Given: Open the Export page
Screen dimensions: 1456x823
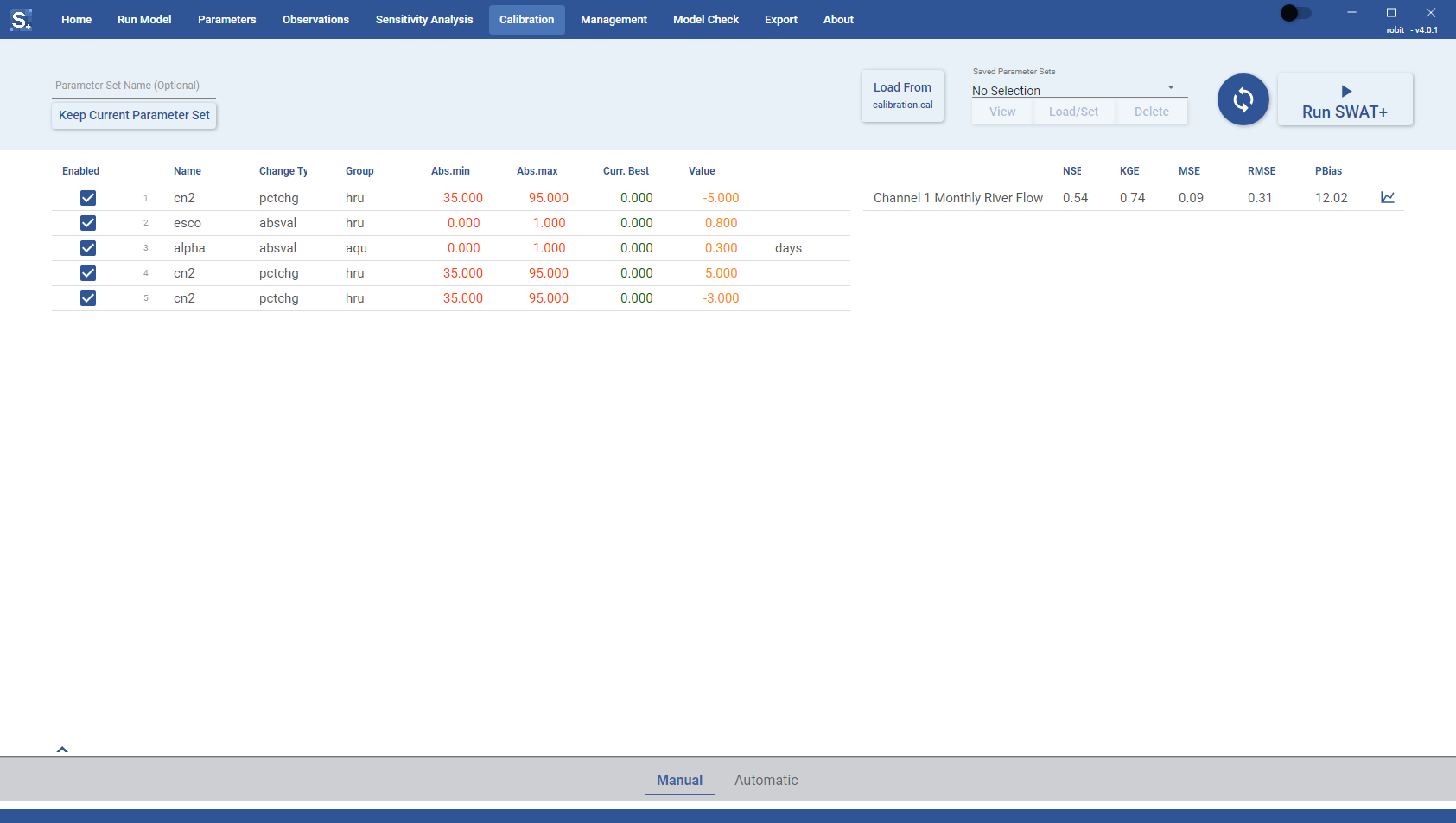Looking at the screenshot, I should [781, 19].
